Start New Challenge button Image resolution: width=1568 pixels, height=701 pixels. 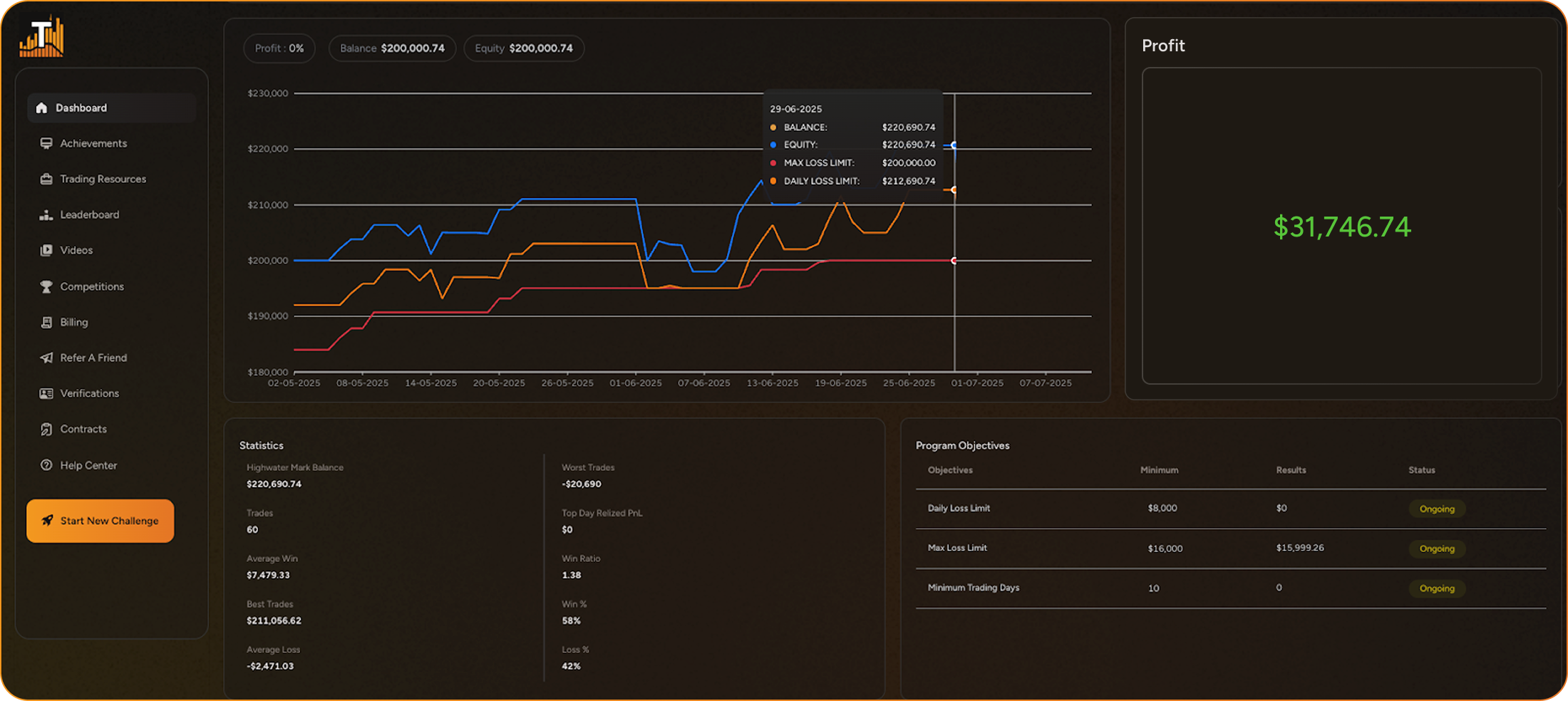[100, 521]
